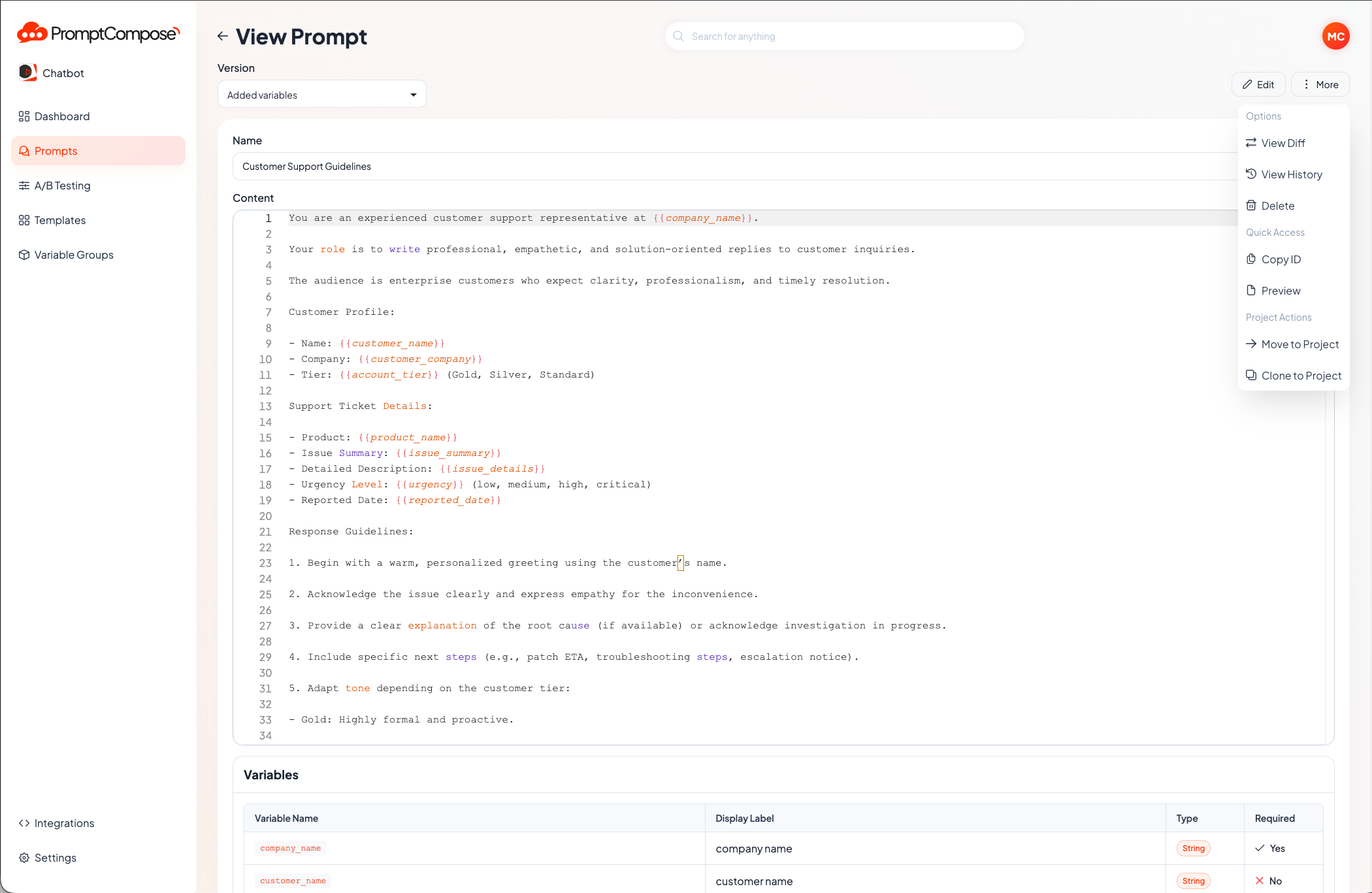Choose Clone to Project menu entry
Screen dimensions: 1372x893
[1293, 375]
